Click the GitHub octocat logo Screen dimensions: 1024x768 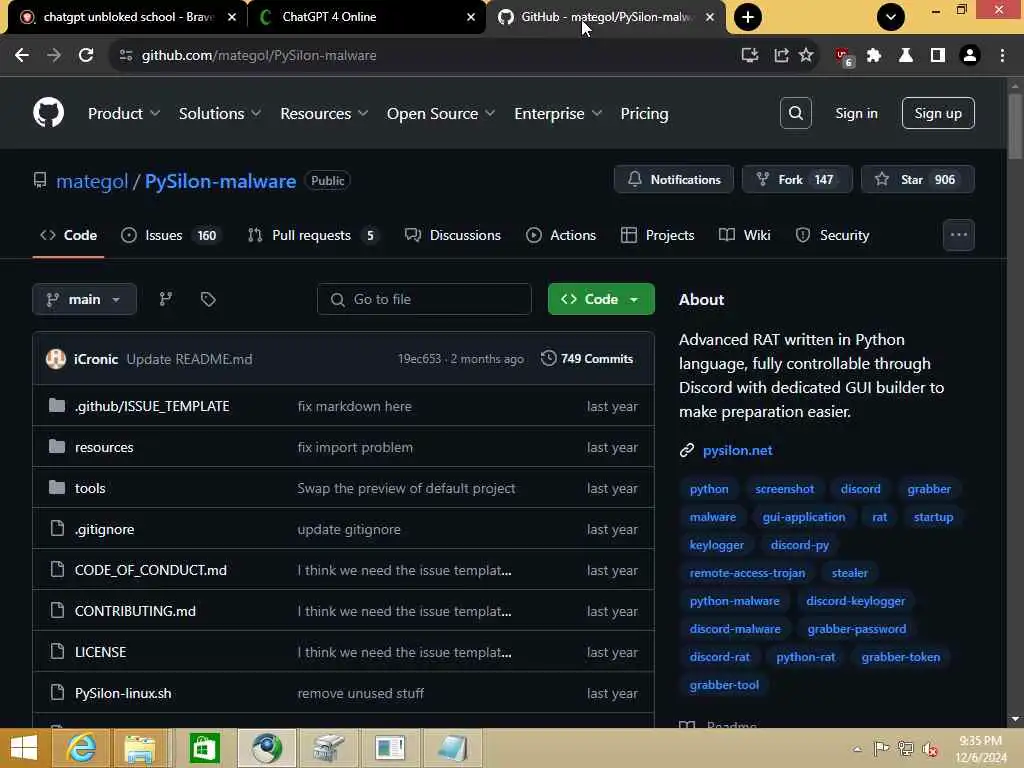coord(48,113)
